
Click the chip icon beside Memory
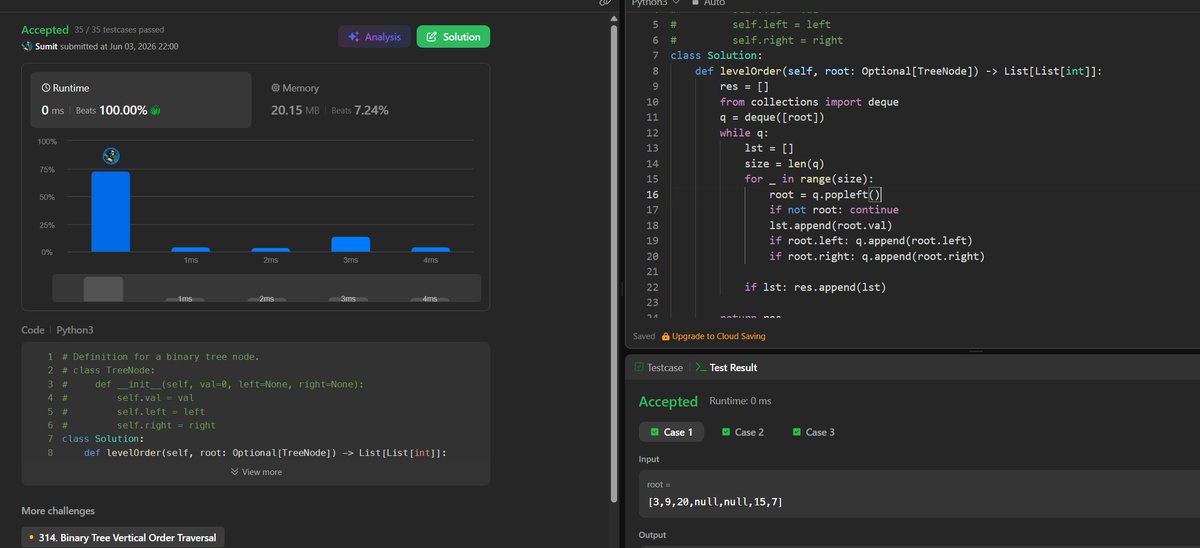[x=275, y=88]
